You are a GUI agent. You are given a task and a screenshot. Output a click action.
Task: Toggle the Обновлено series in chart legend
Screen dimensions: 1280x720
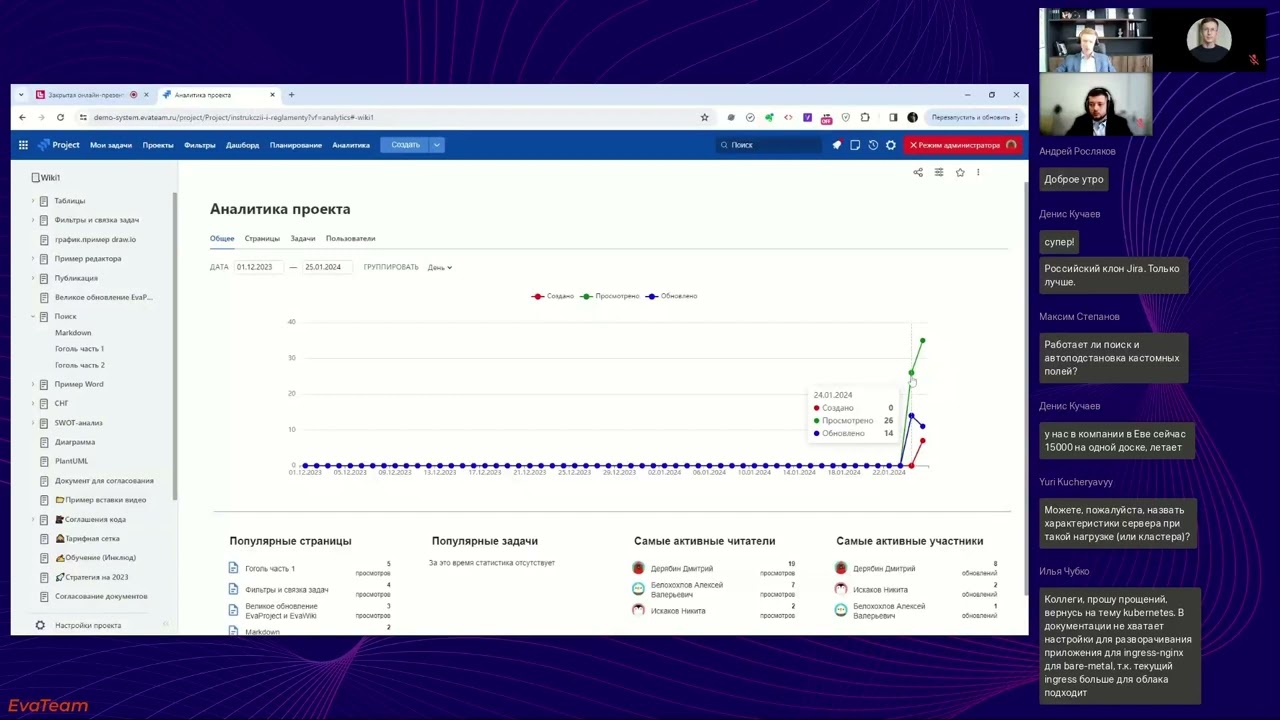tap(672, 296)
